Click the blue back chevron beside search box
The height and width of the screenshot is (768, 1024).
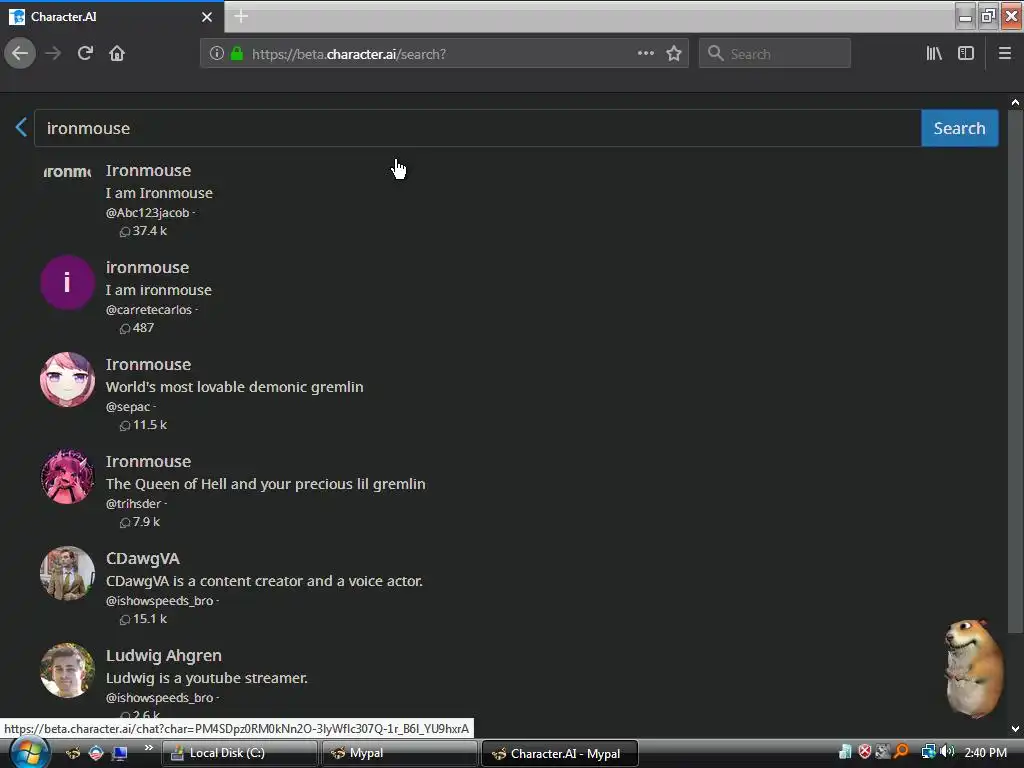point(21,127)
